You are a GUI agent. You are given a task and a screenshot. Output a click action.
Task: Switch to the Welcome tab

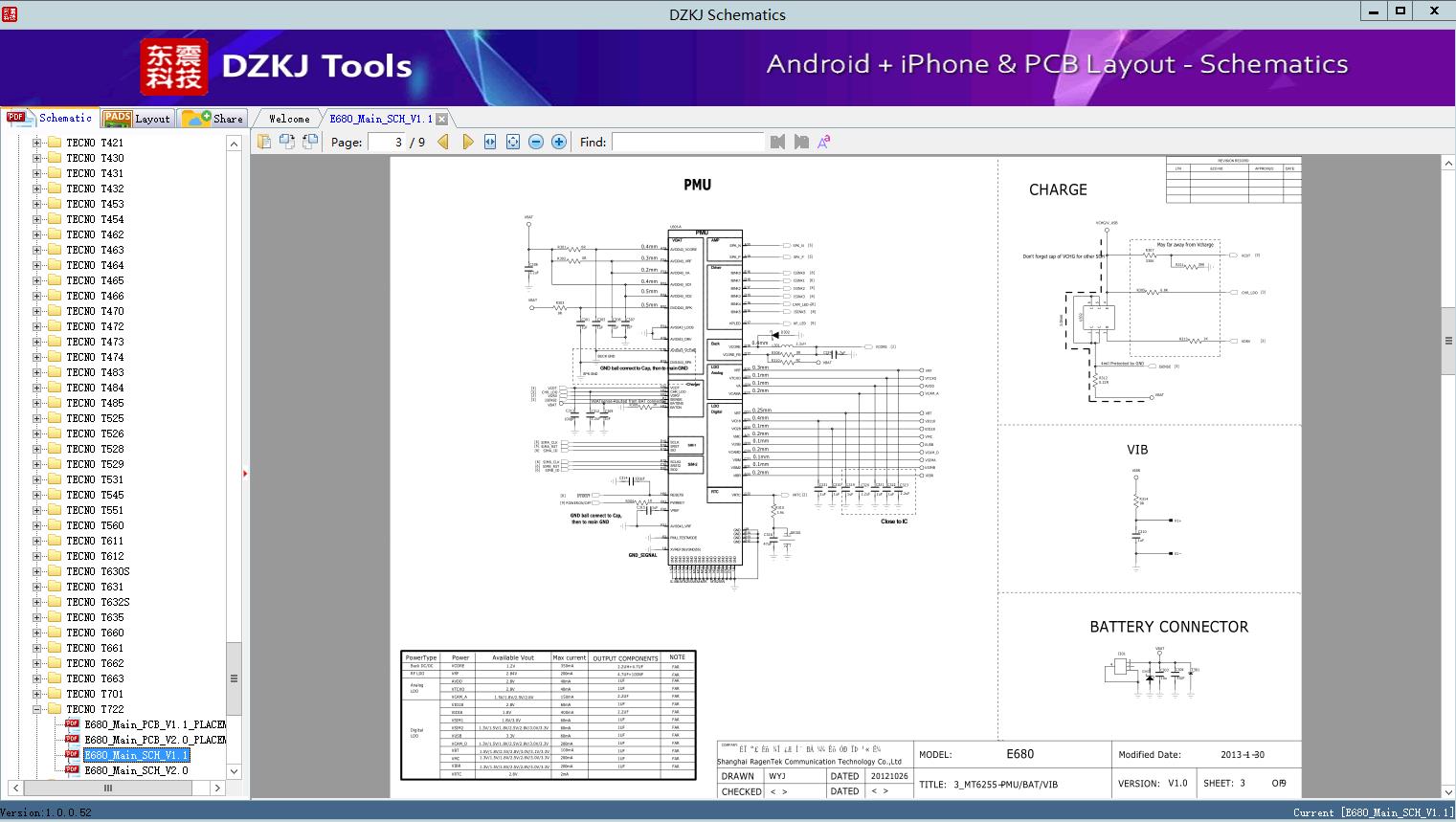(289, 119)
